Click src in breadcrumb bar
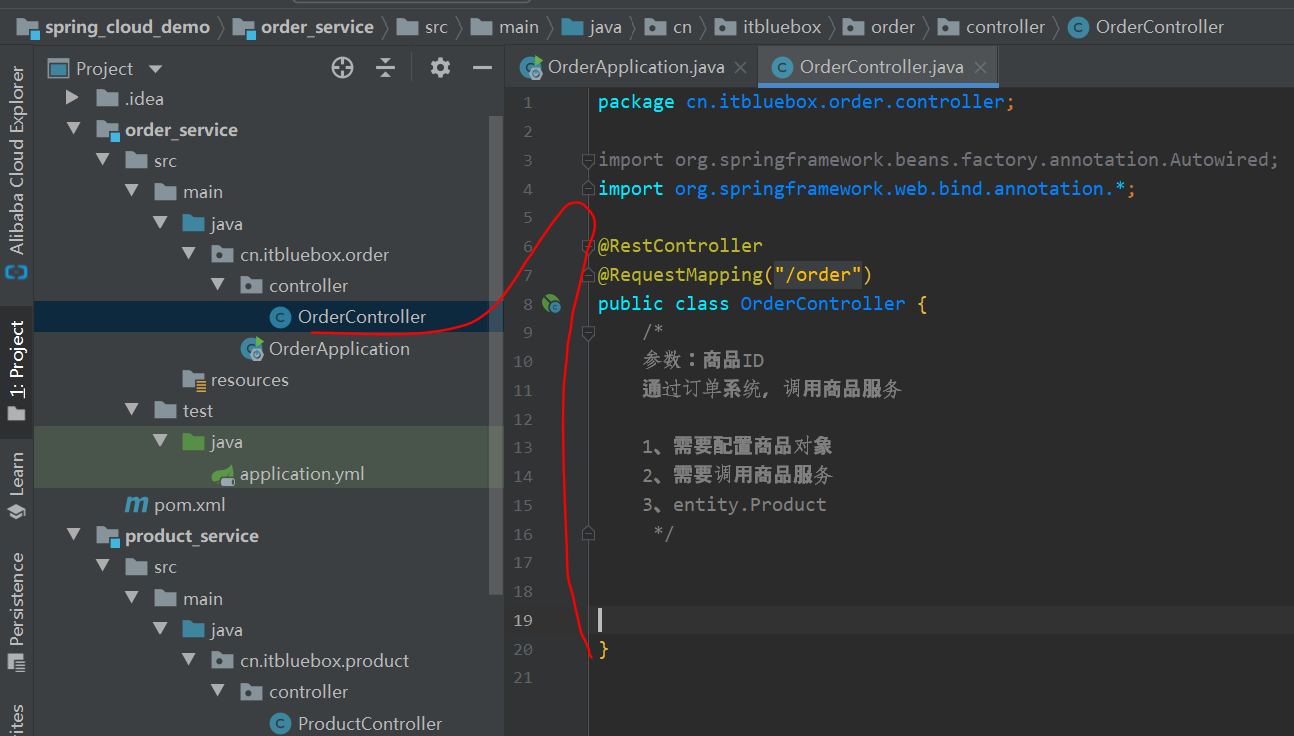 (436, 27)
